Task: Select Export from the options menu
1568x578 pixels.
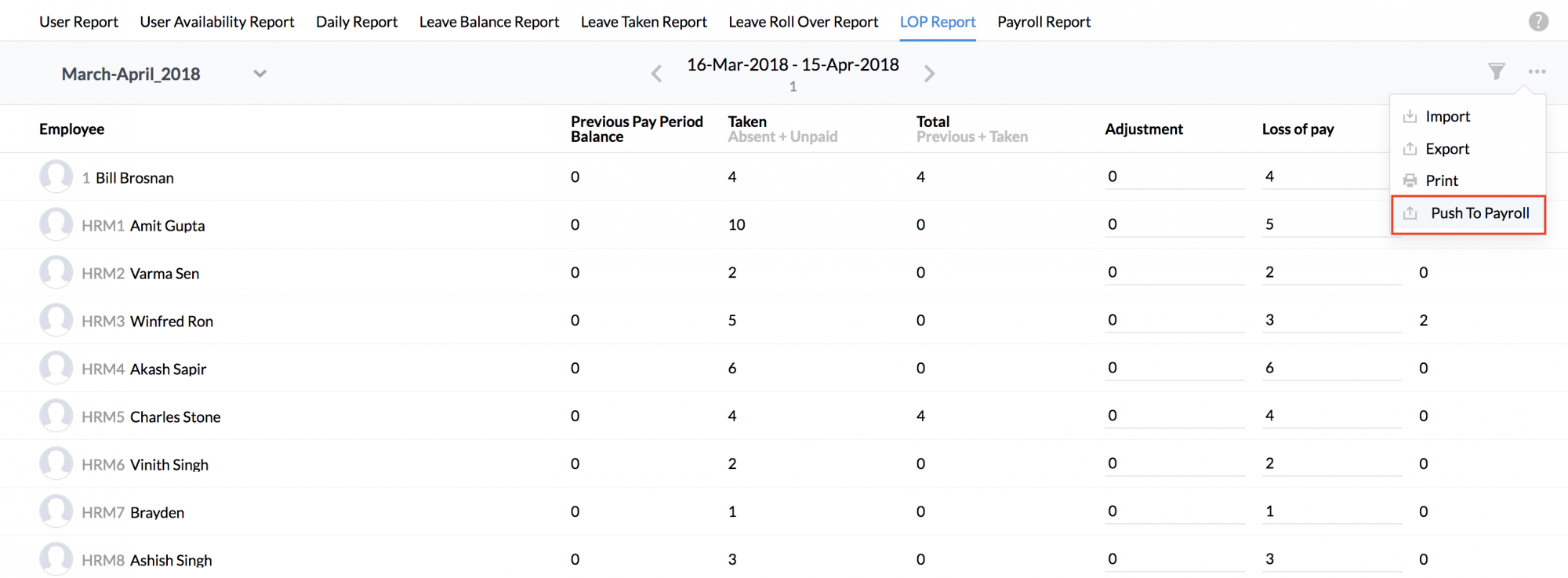Action: [1447, 149]
